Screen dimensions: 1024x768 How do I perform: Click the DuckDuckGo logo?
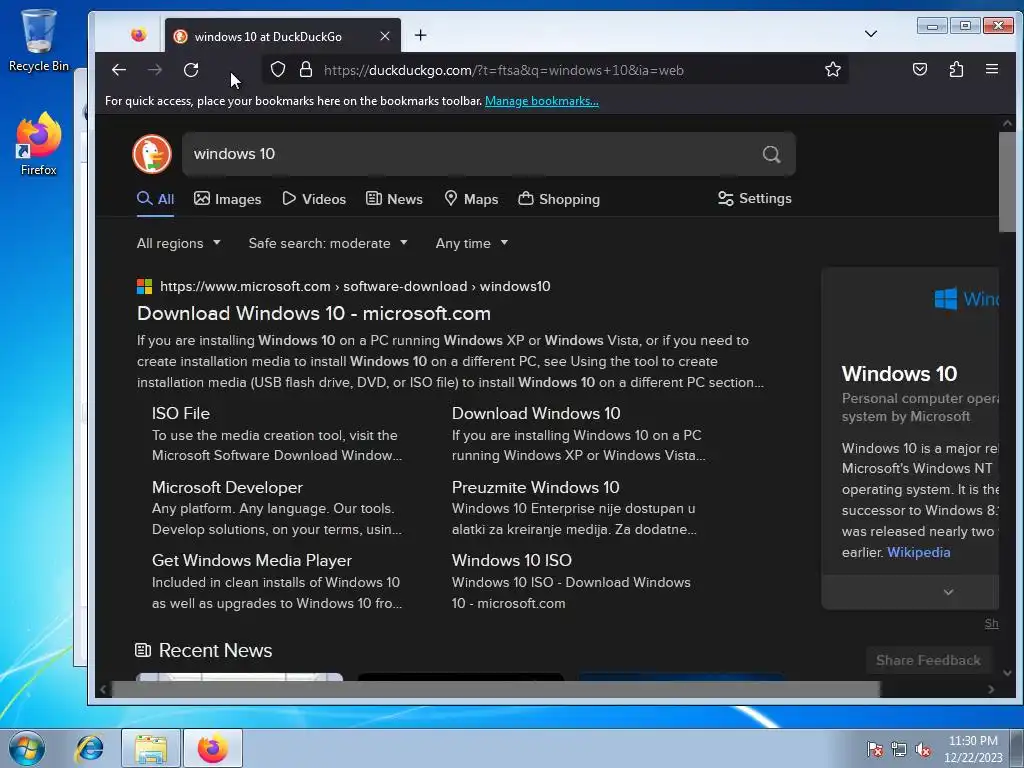pyautogui.click(x=152, y=154)
